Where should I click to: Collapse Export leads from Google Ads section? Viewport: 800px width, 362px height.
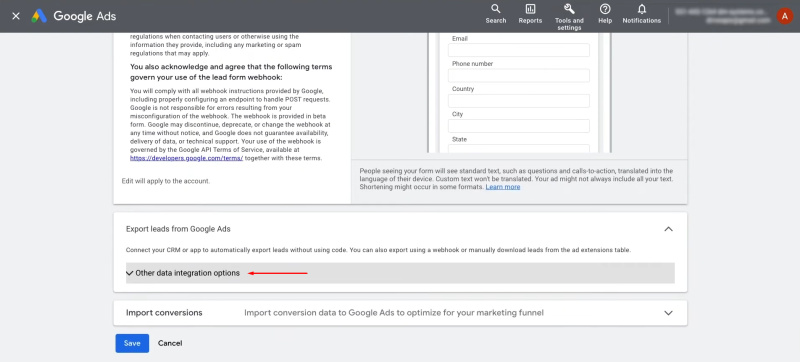point(668,229)
